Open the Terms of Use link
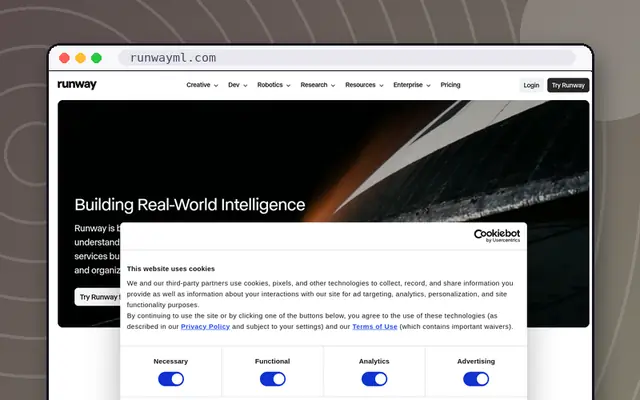The image size is (640, 400). pyautogui.click(x=375, y=327)
